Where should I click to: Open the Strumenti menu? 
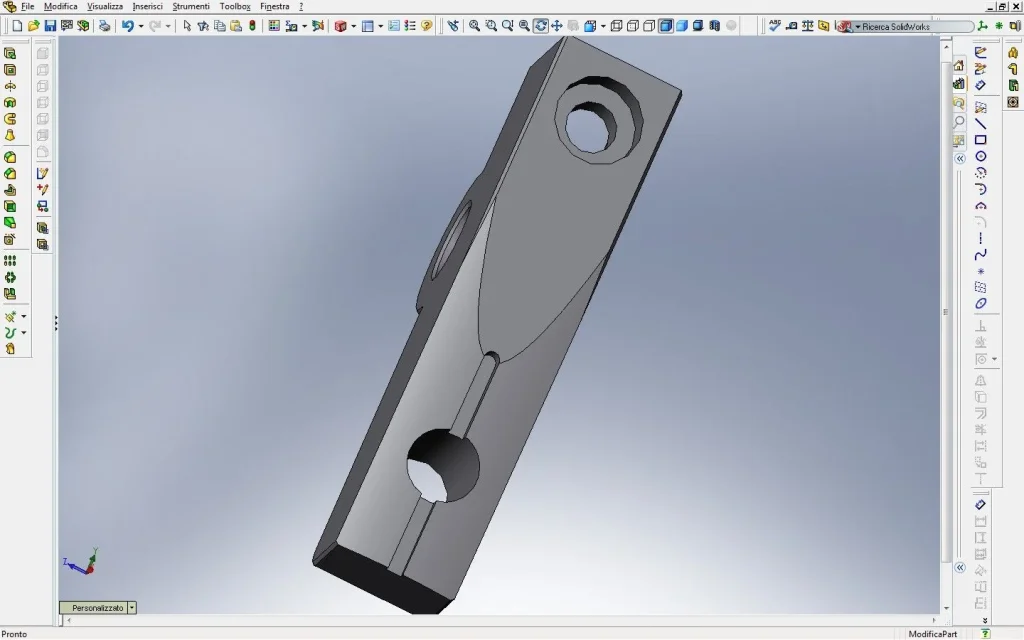[x=191, y=6]
